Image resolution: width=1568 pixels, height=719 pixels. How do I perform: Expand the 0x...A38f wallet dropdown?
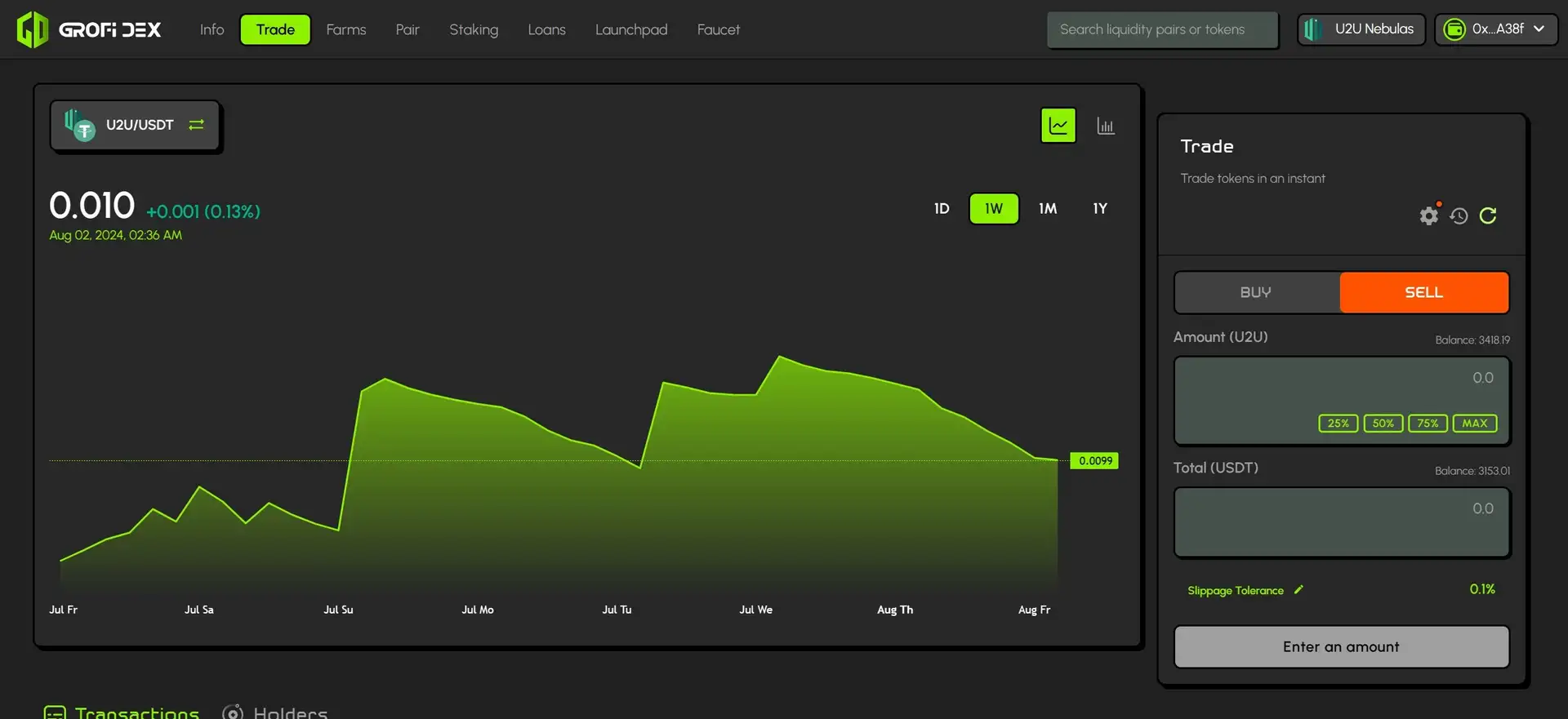(1496, 29)
